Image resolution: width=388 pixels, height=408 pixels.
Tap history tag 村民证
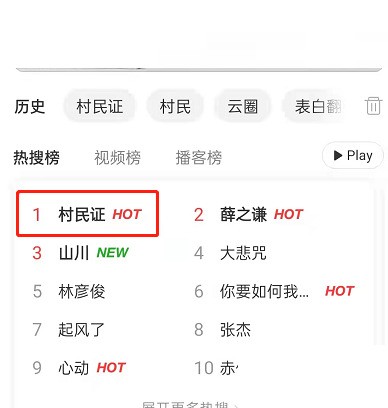99,107
